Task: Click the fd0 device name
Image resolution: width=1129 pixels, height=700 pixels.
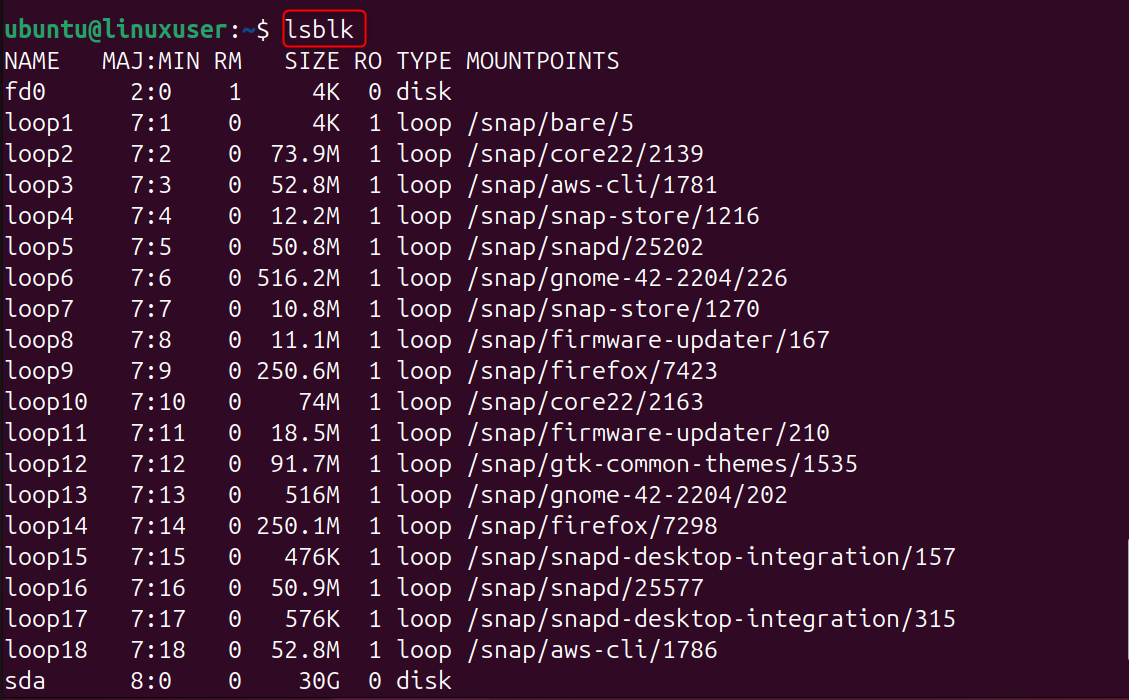Action: coord(25,92)
